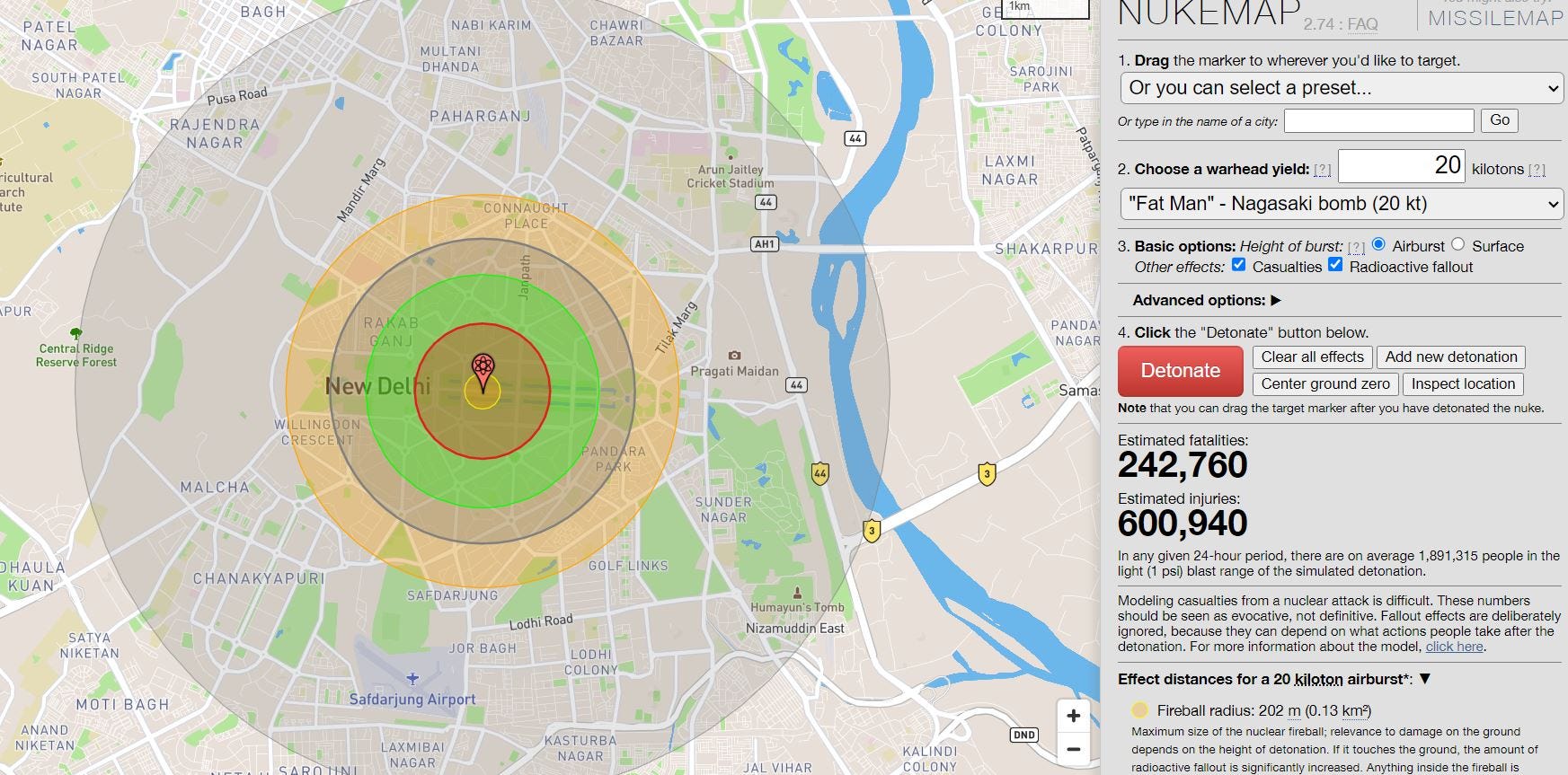Click the estimated fatalities value 242,760
The width and height of the screenshot is (1568, 775).
pyautogui.click(x=1183, y=465)
